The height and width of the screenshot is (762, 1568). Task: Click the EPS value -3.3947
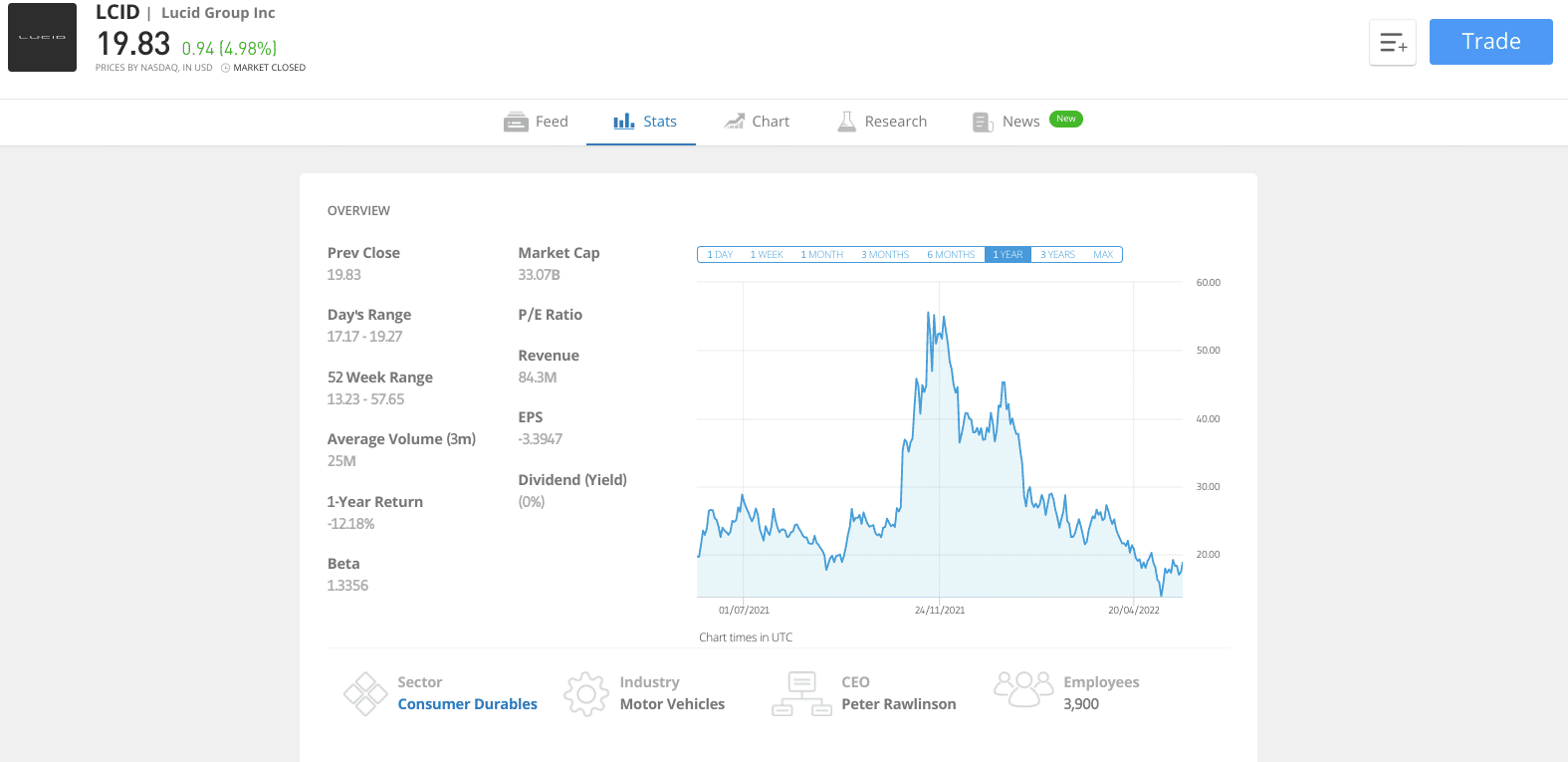(541, 439)
